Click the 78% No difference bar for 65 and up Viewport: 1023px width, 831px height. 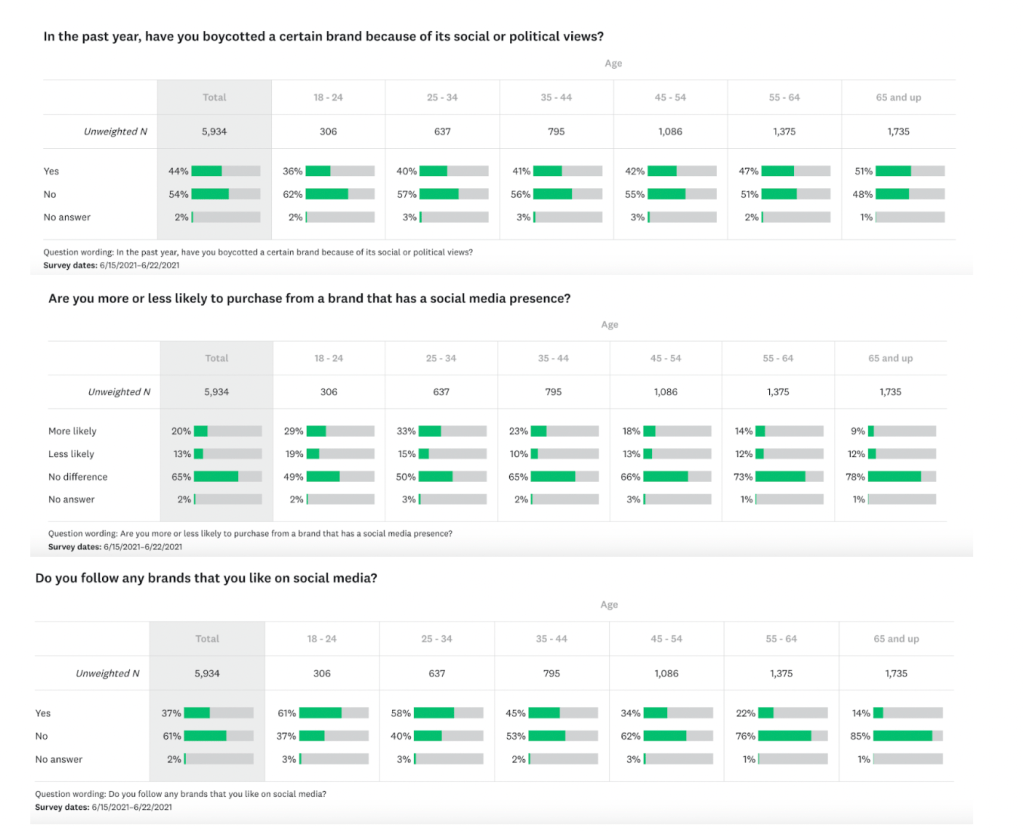[902, 477]
